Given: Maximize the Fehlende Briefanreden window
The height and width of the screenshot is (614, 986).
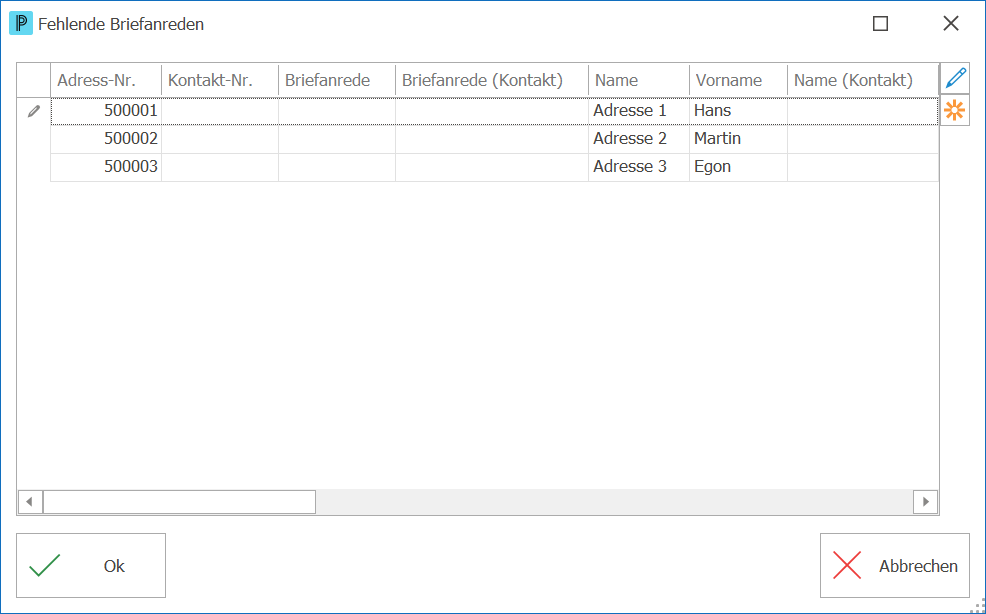Looking at the screenshot, I should tap(880, 24).
